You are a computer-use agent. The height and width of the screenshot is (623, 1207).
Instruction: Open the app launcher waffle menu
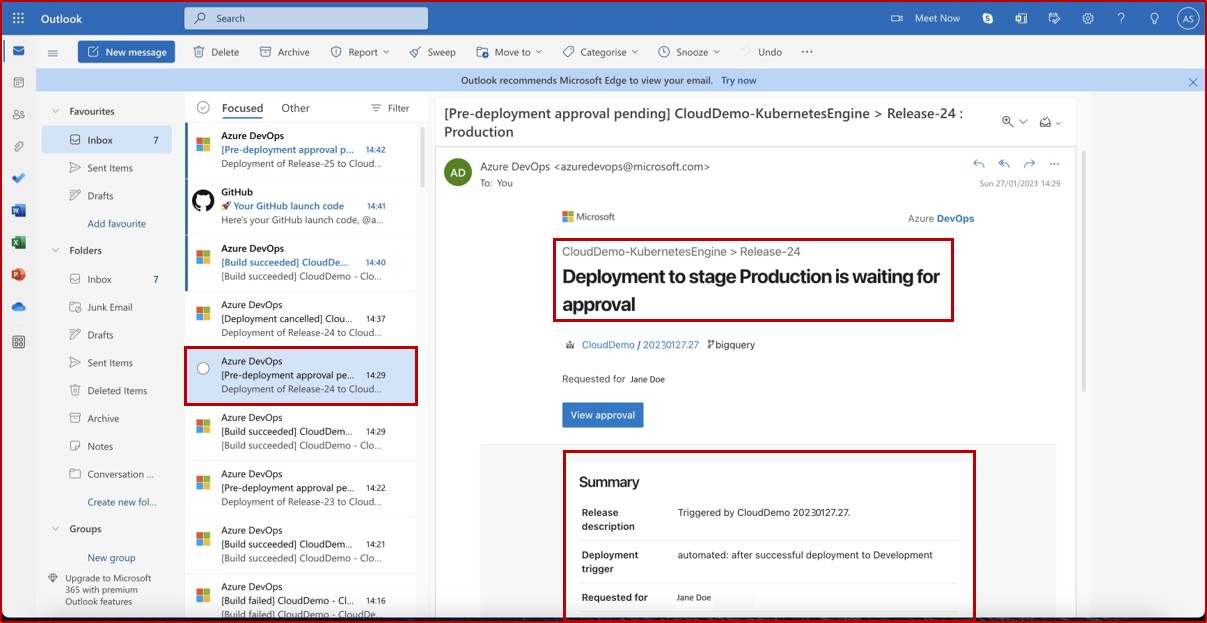click(17, 17)
